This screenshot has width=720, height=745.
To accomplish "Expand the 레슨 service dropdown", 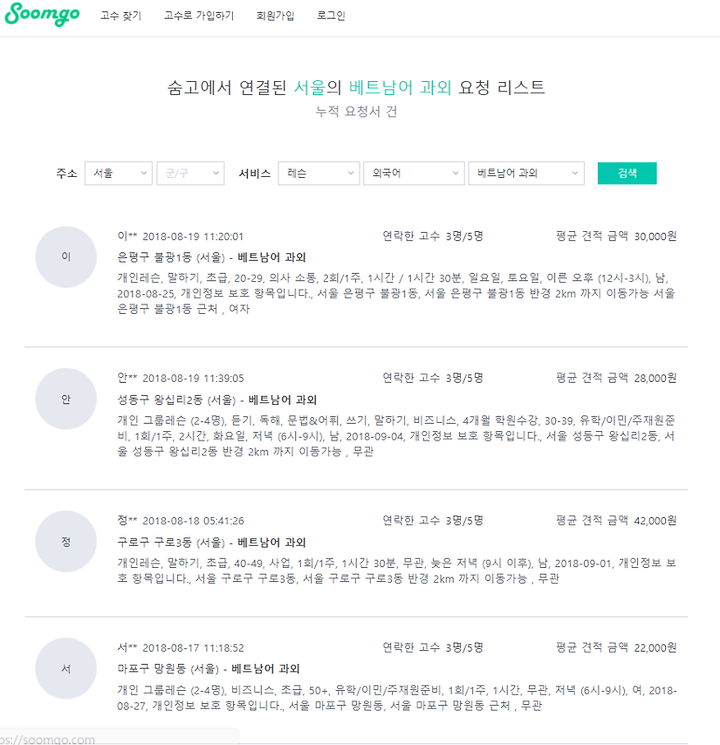I will point(318,173).
